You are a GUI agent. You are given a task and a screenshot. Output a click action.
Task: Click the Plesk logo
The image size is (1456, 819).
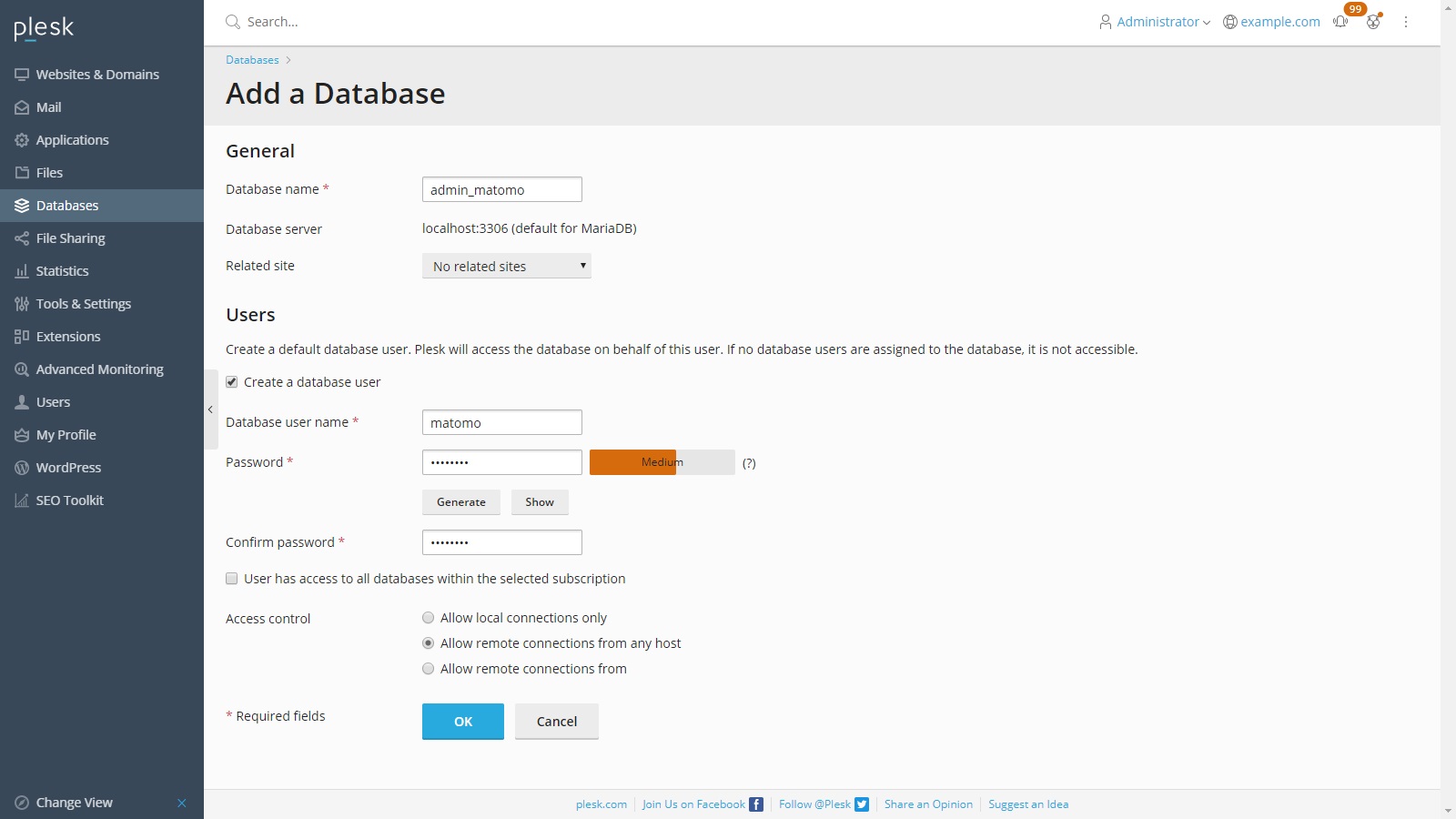pos(44,28)
